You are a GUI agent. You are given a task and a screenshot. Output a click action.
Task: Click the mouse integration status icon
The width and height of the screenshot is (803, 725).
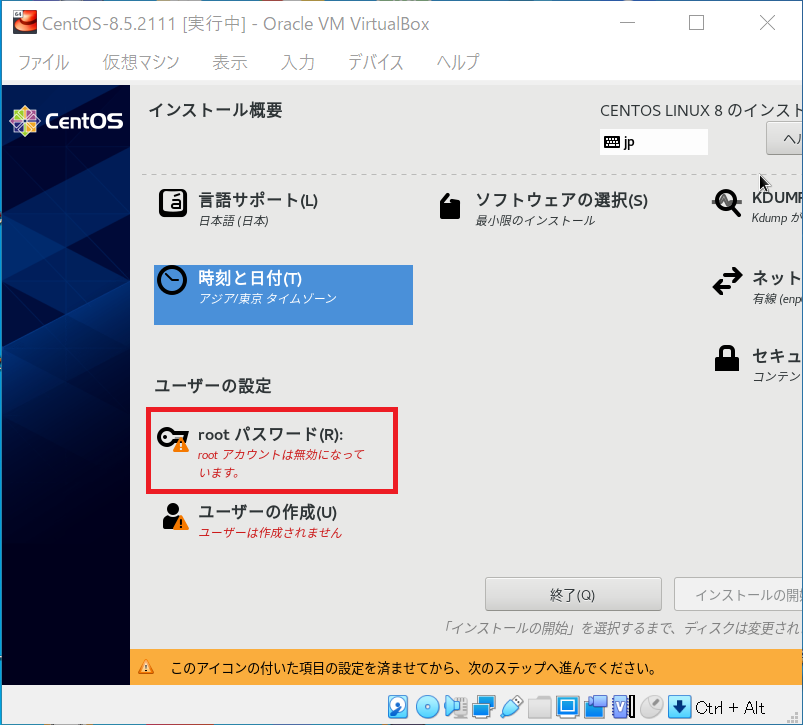click(x=651, y=707)
